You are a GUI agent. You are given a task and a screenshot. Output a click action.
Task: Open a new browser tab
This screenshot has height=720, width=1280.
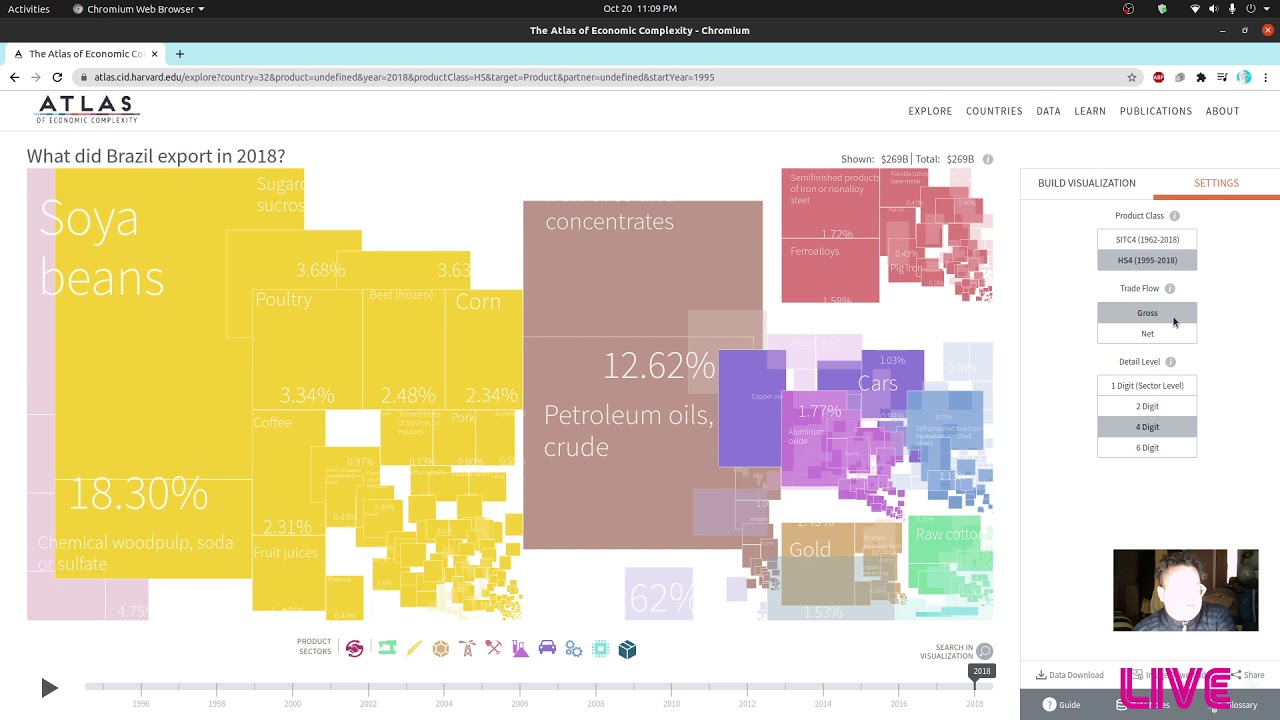tap(180, 54)
